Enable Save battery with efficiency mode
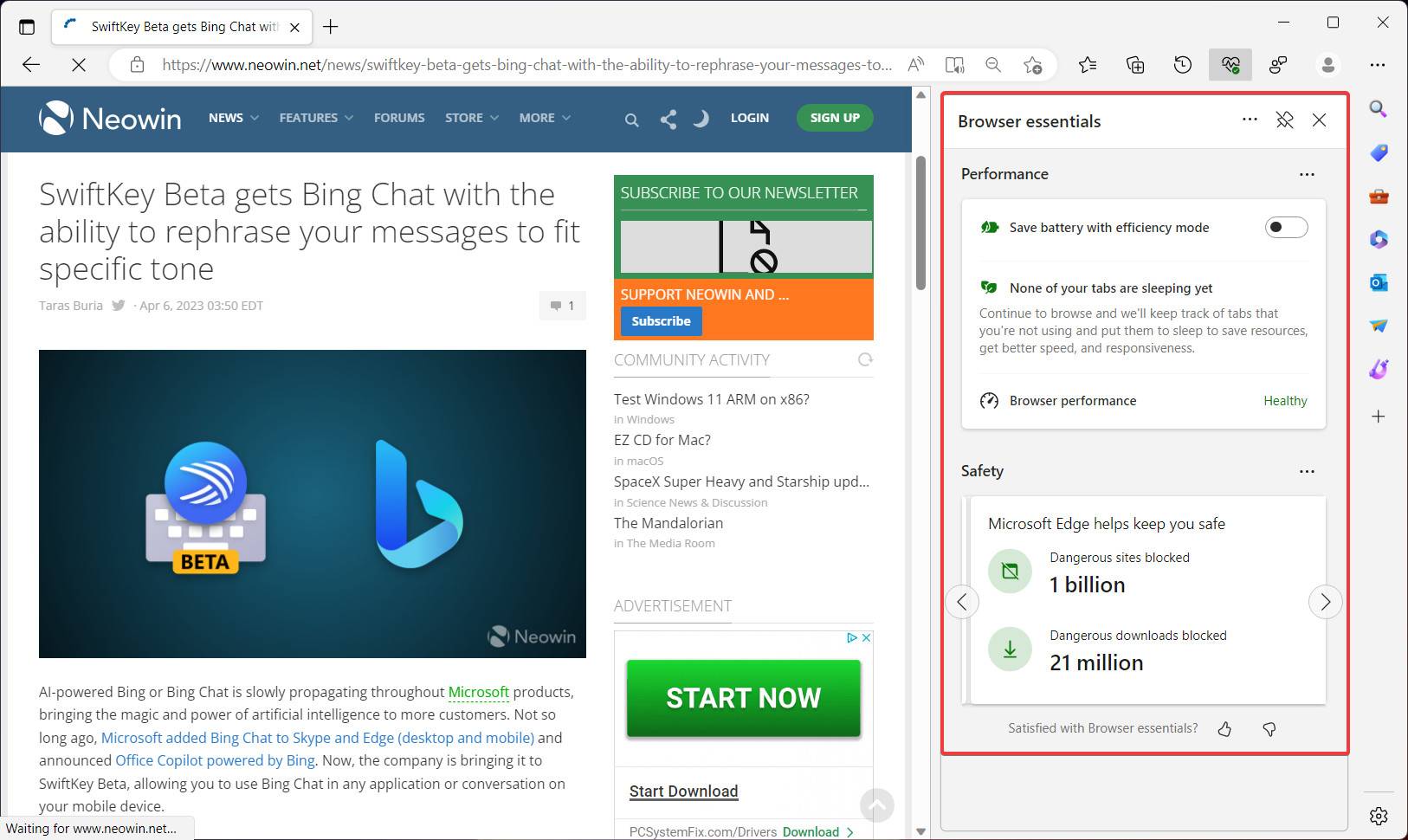The width and height of the screenshot is (1408, 840). click(1287, 227)
